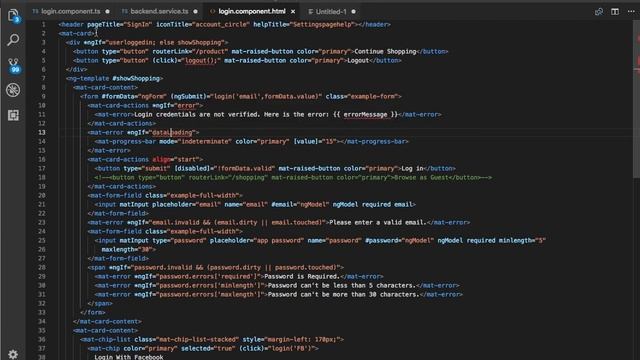Click the vertical scrollbar of the editor
This screenshot has width=640, height=360.
tap(636, 99)
